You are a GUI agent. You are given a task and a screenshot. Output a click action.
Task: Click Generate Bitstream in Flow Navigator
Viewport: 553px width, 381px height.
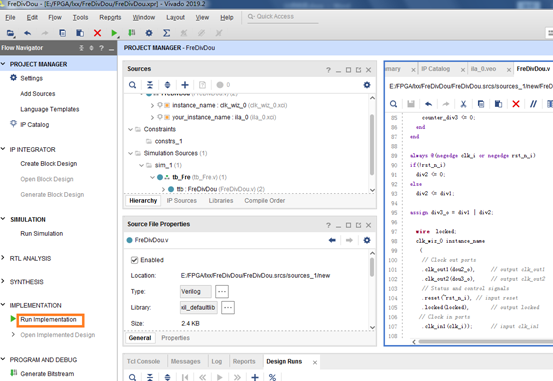pyautogui.click(x=47, y=374)
